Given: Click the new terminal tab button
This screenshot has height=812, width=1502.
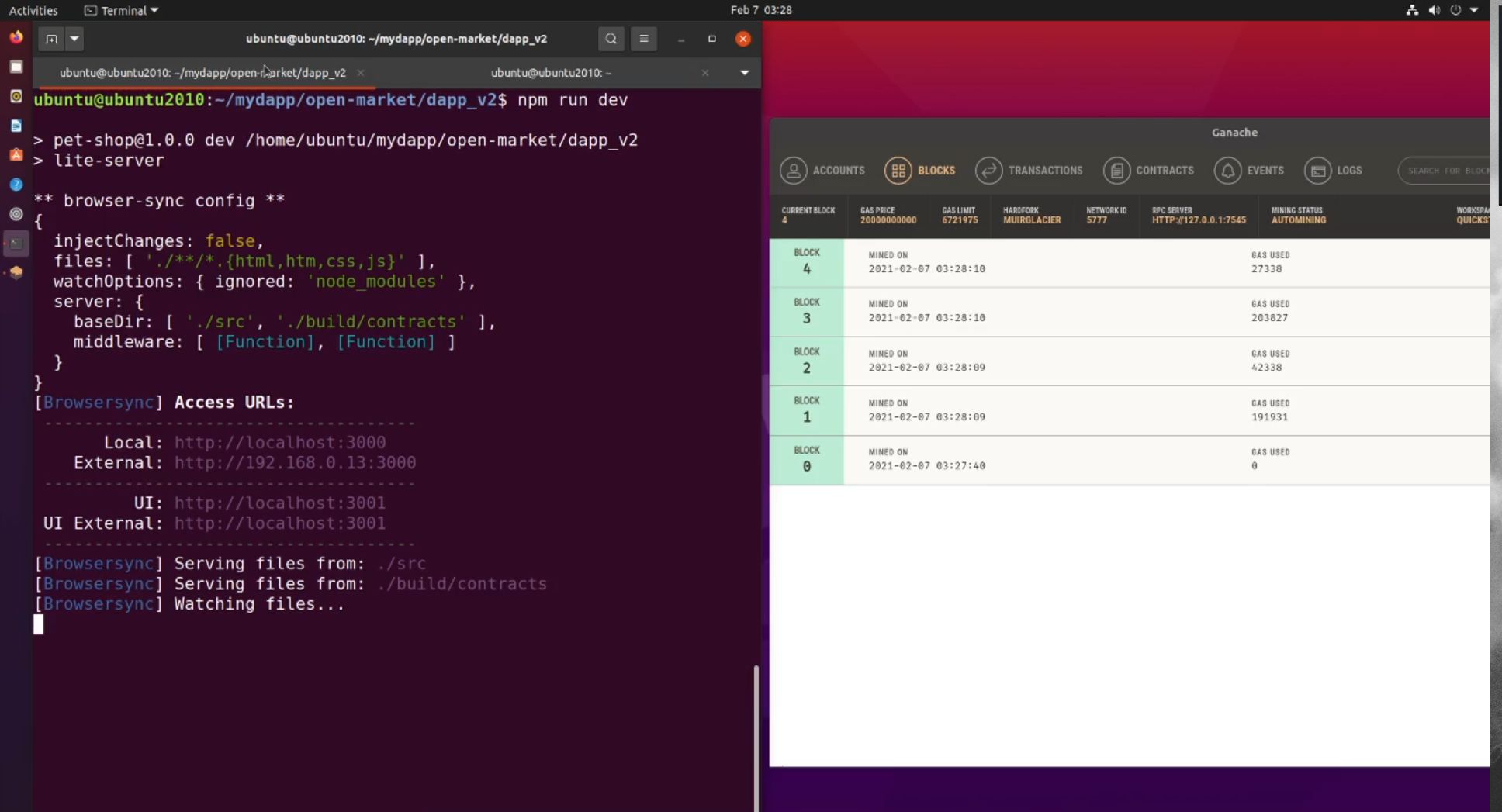Looking at the screenshot, I should [x=51, y=39].
